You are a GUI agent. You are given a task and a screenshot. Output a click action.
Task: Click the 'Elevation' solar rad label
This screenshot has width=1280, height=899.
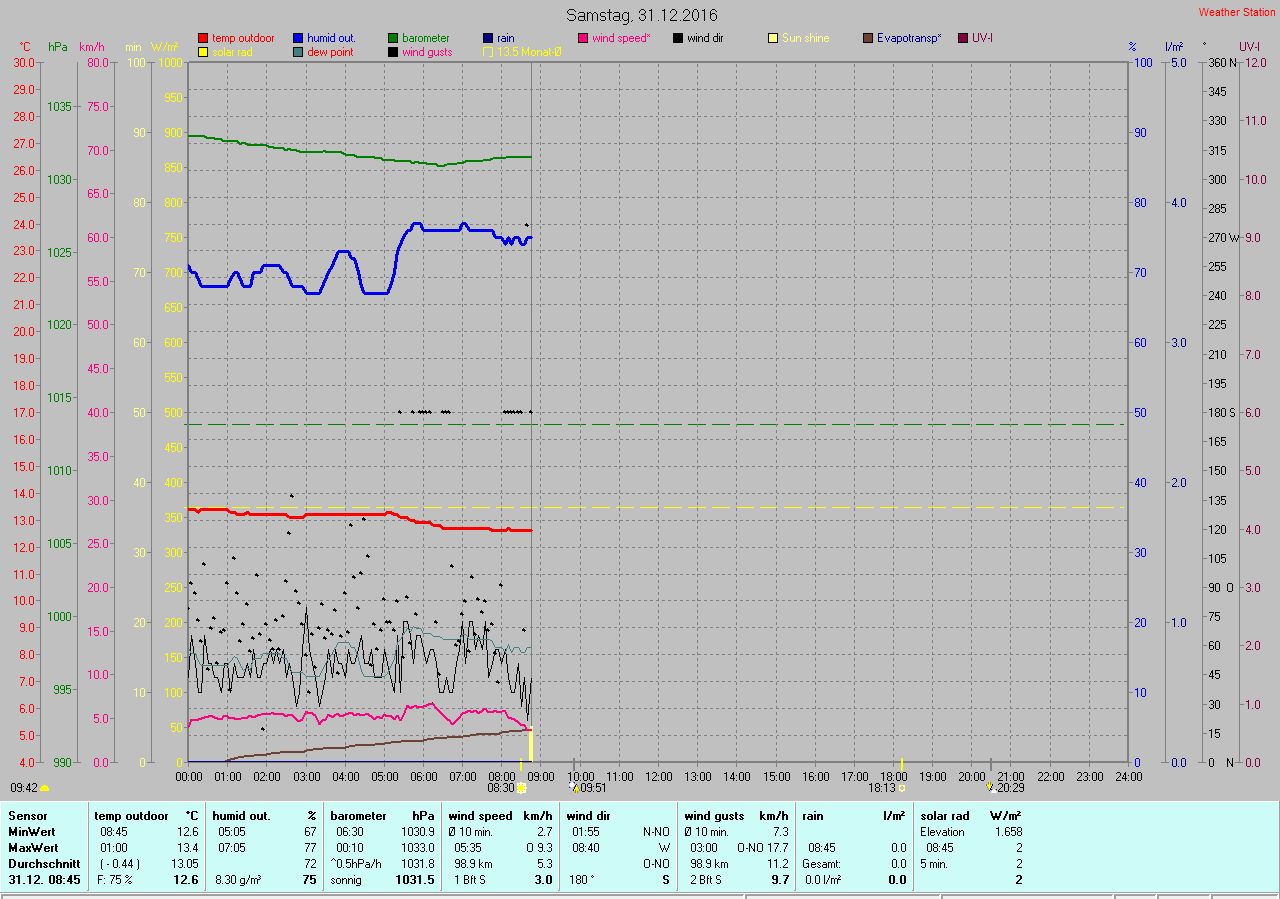tap(942, 832)
